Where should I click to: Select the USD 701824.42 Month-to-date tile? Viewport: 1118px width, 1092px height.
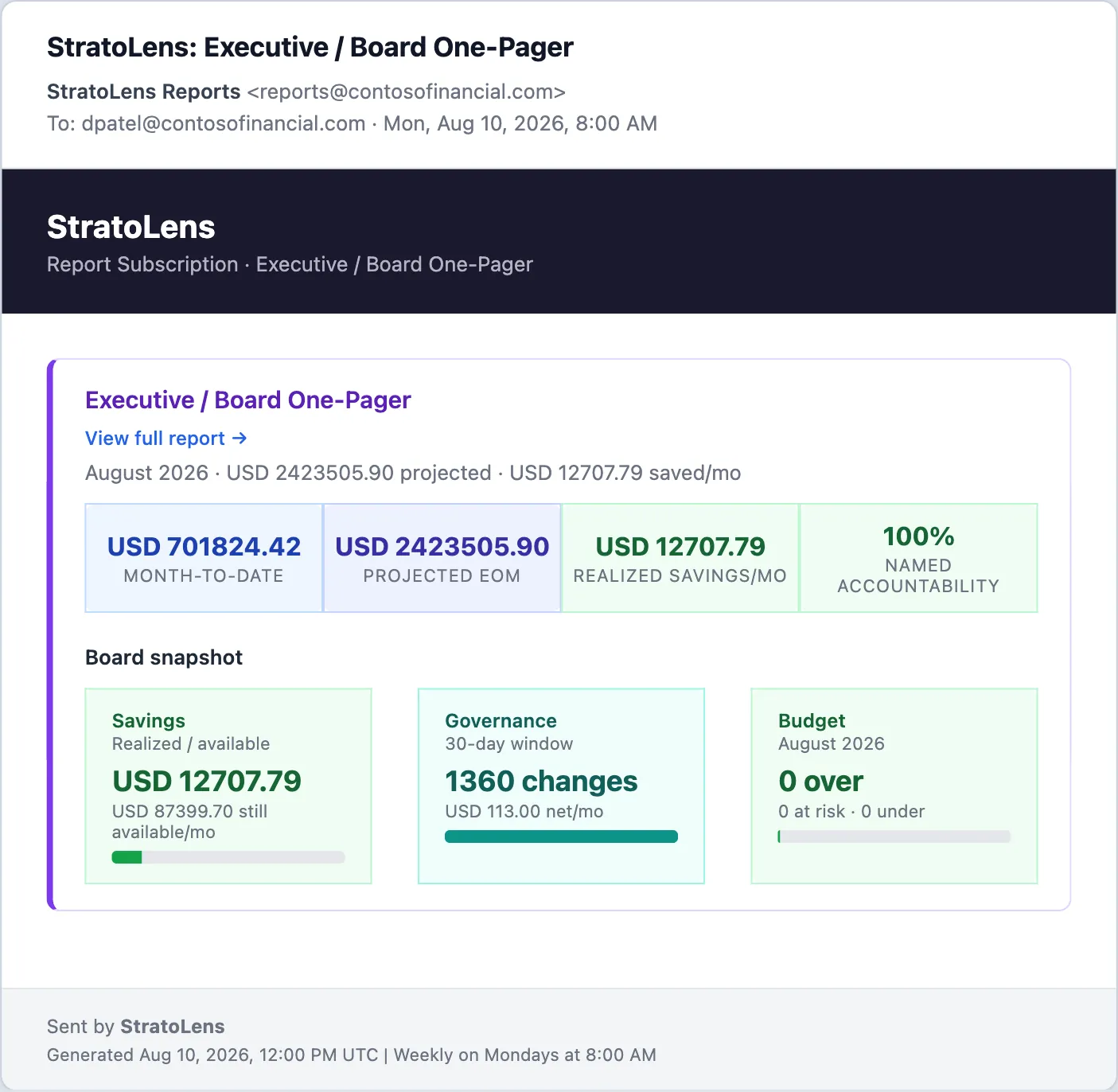(x=204, y=558)
